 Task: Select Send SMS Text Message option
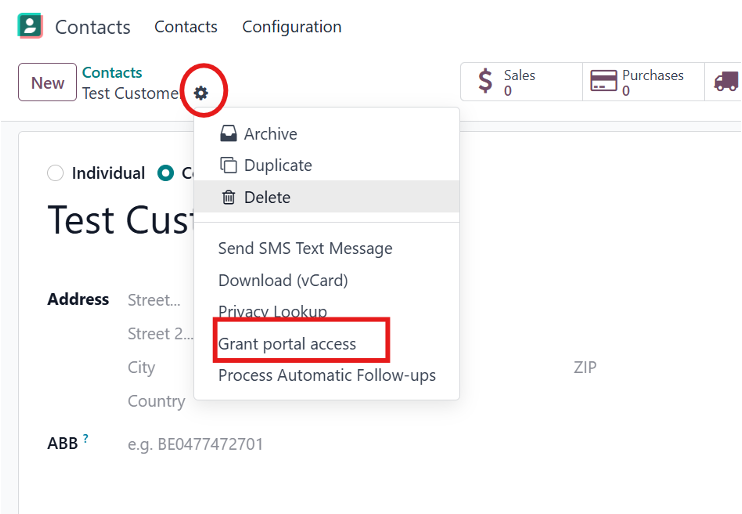coord(305,248)
